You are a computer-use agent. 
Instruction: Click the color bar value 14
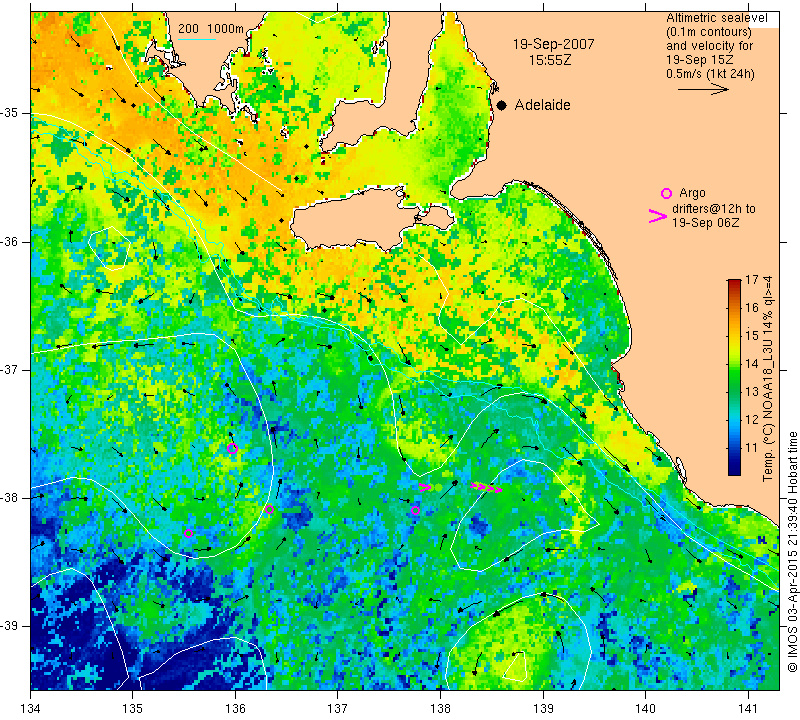(x=752, y=363)
